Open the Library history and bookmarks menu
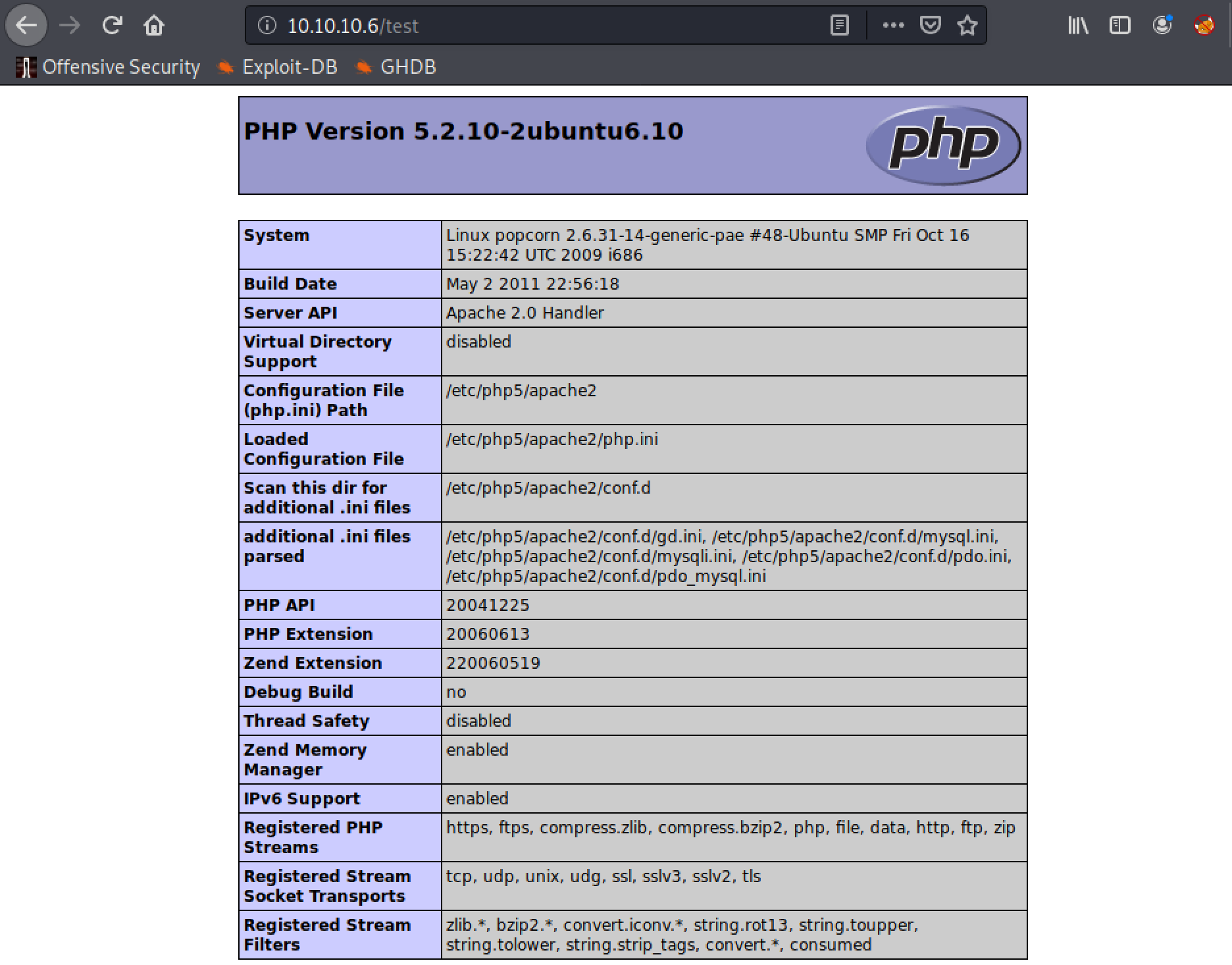This screenshot has width=1232, height=965. coord(1077,26)
